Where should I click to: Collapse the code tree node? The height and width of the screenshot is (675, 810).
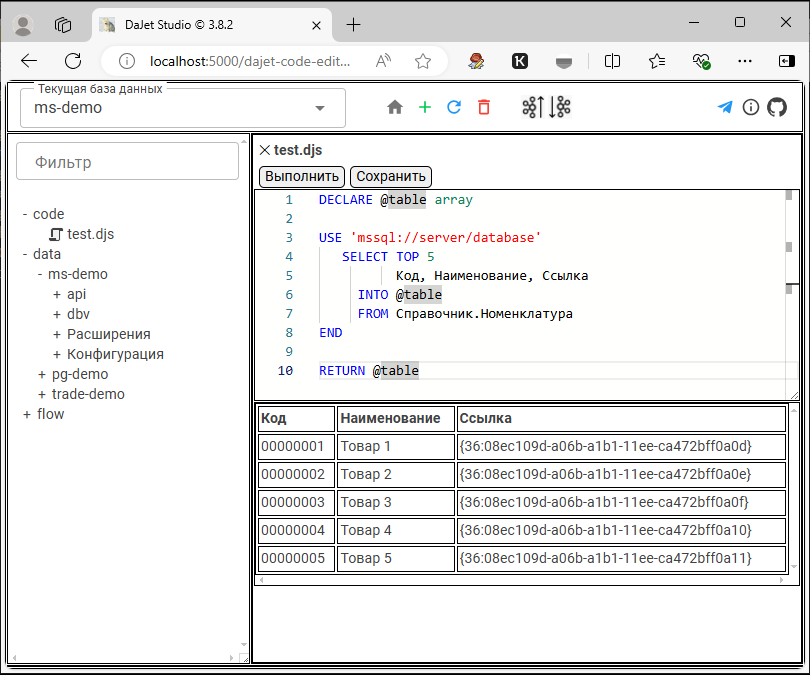(x=25, y=214)
